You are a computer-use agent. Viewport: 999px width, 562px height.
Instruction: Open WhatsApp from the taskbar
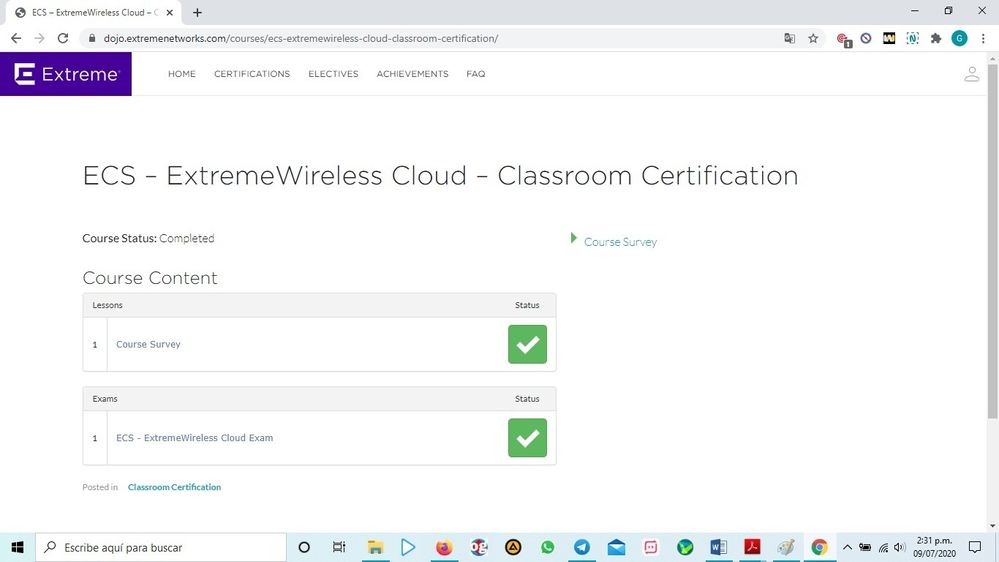pos(547,547)
